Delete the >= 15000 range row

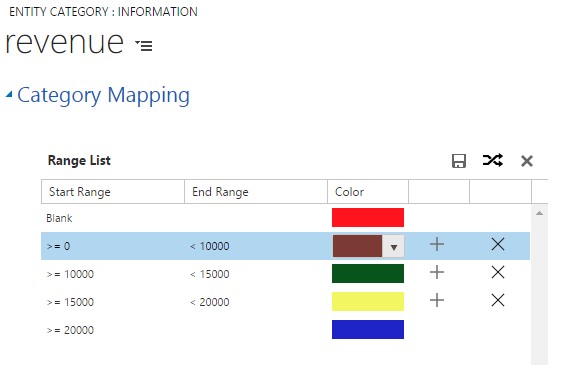498,300
